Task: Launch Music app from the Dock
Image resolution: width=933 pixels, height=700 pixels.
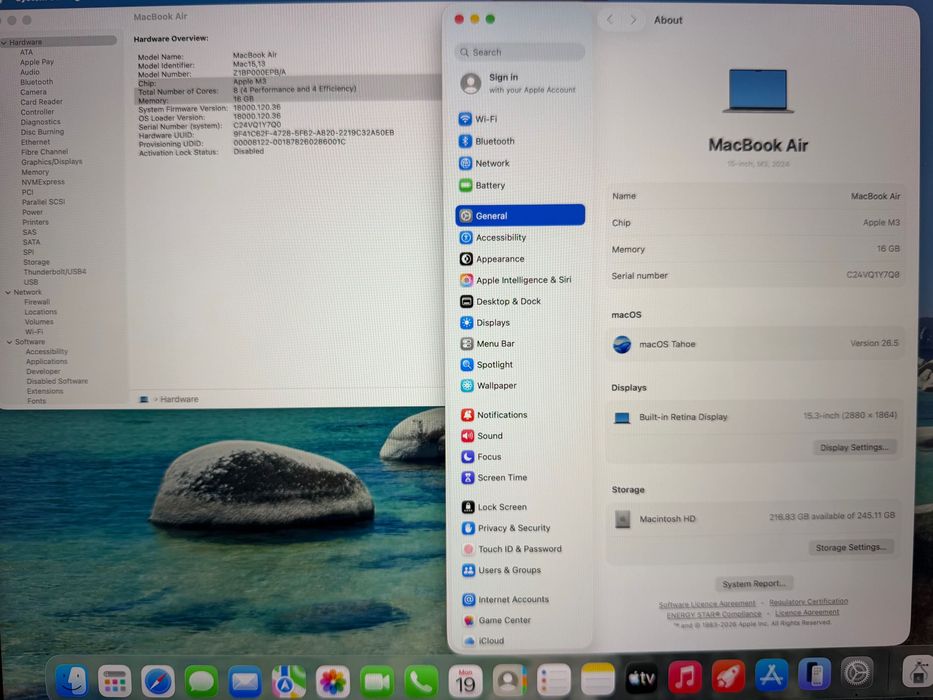Action: pyautogui.click(x=685, y=677)
